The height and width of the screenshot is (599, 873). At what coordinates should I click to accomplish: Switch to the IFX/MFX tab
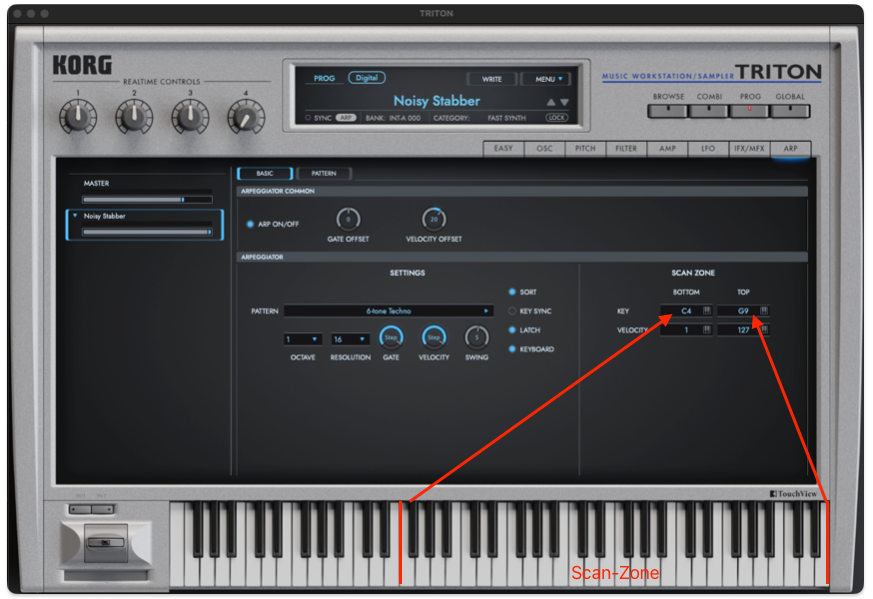pyautogui.click(x=749, y=148)
